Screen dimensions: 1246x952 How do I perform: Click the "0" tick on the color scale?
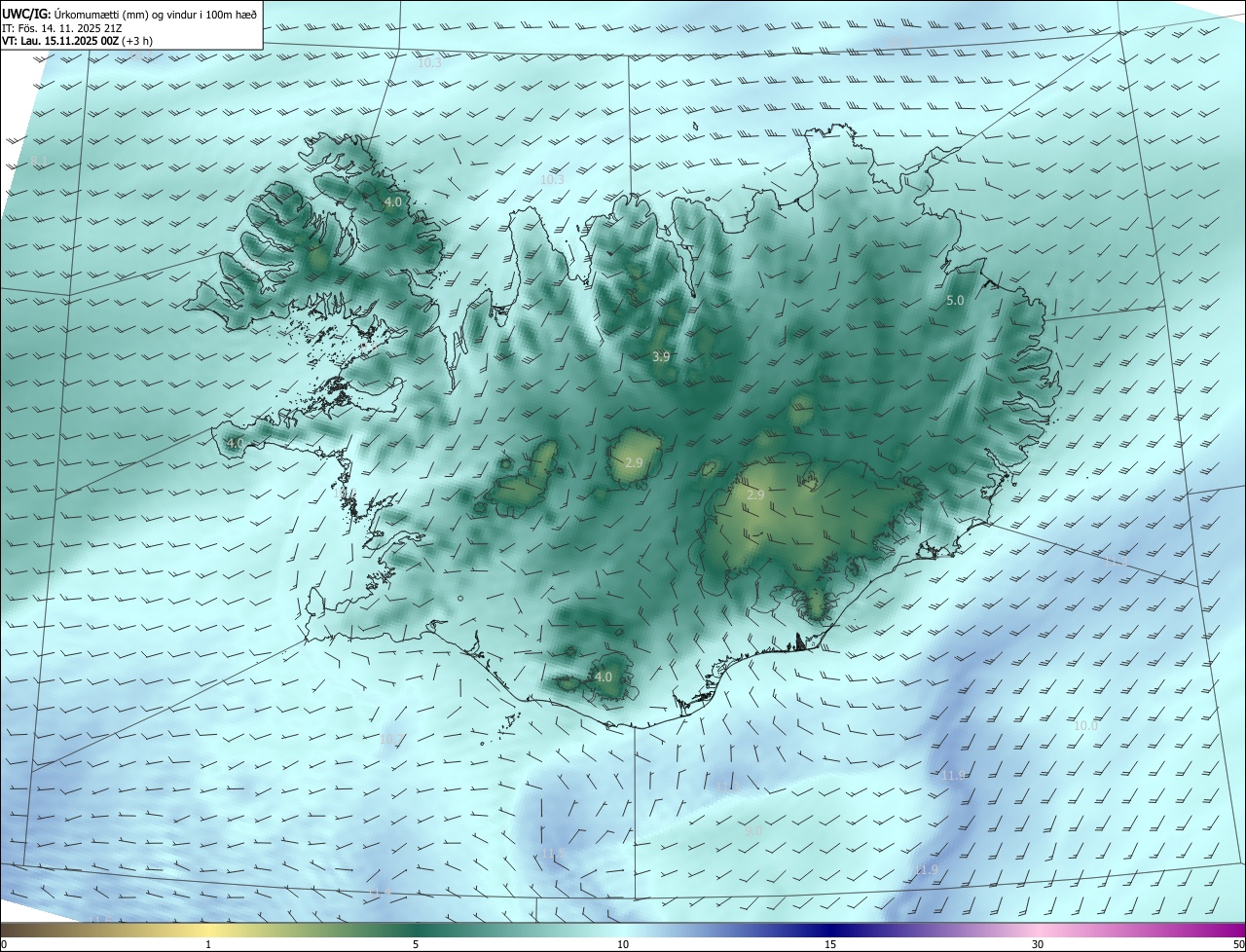click(4, 944)
